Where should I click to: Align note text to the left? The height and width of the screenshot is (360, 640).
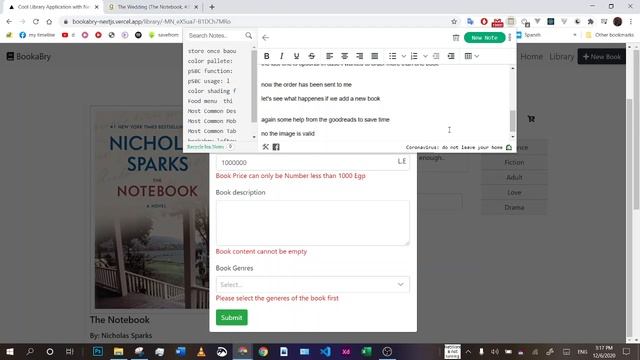click(329, 56)
